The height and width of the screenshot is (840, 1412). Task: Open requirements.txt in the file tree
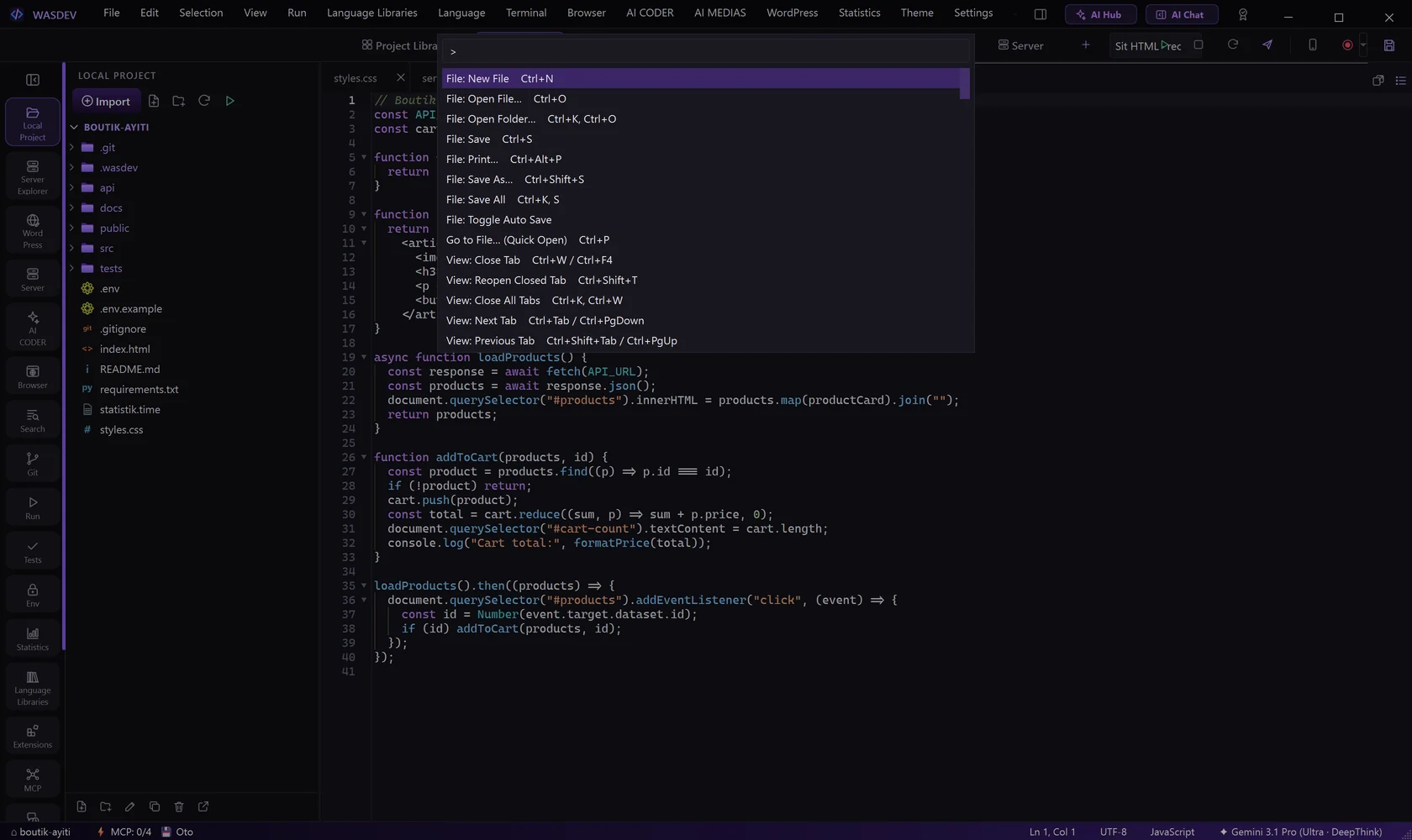pos(139,389)
